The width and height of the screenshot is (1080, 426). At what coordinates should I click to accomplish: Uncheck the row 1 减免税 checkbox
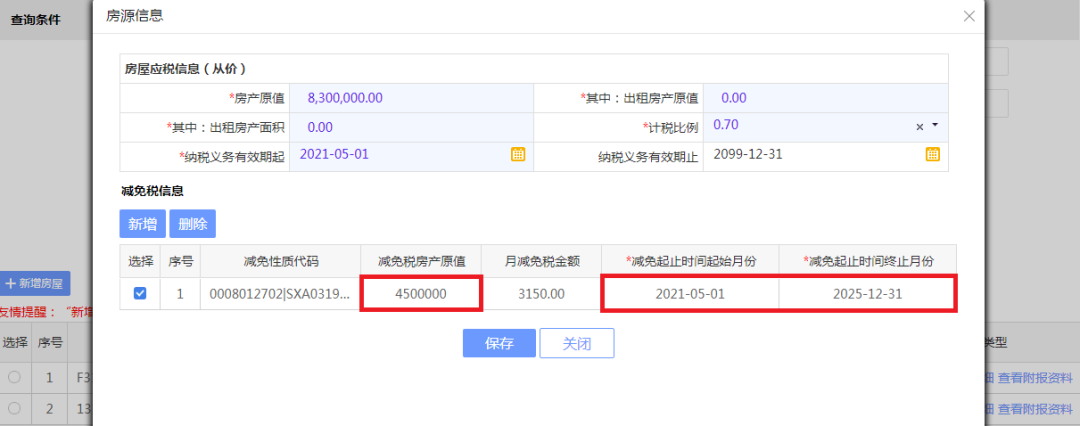click(140, 294)
